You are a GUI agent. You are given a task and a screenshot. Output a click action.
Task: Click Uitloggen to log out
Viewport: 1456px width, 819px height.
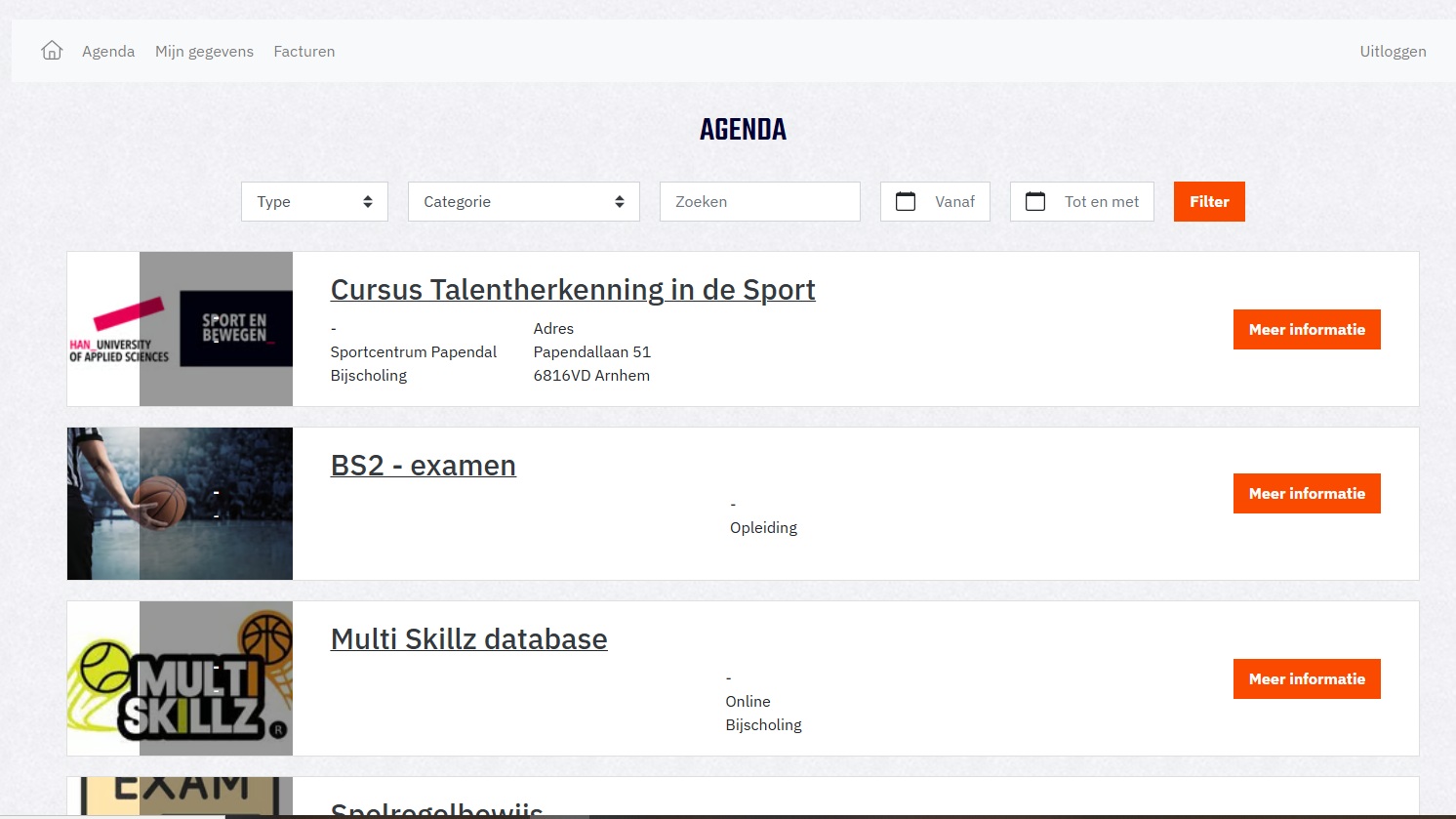pos(1393,52)
